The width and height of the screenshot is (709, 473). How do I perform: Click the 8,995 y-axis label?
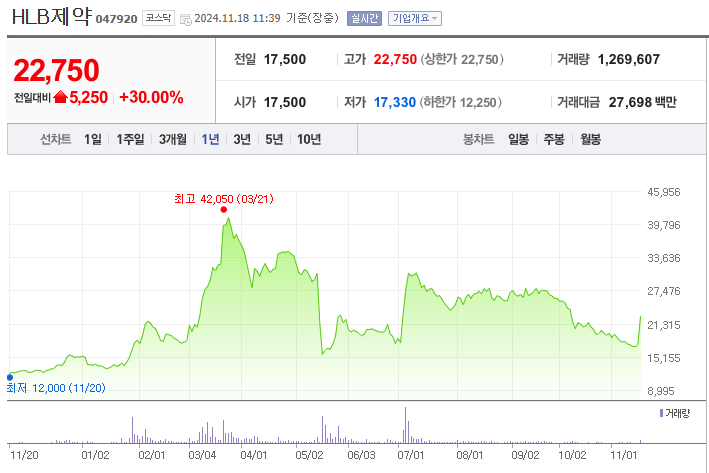tap(661, 391)
